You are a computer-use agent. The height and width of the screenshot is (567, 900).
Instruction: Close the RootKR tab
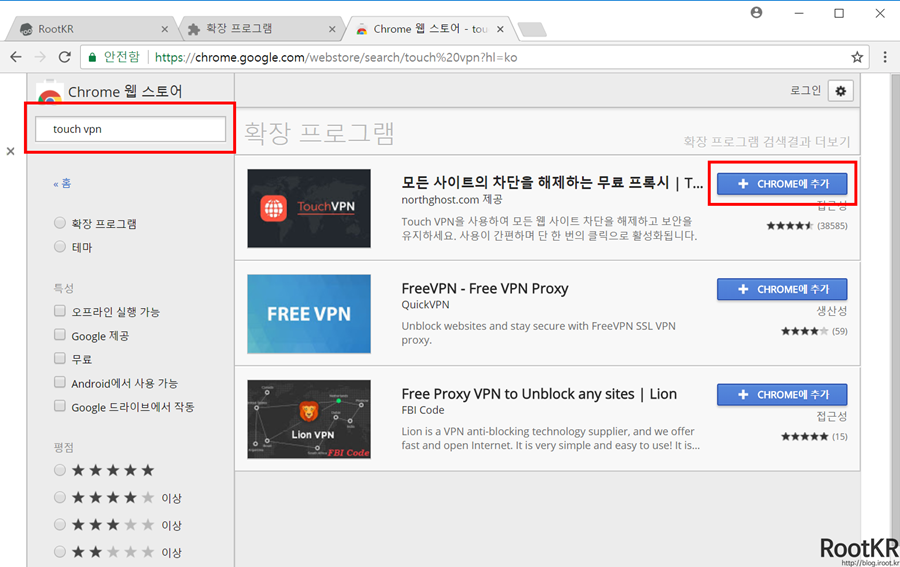(165, 29)
